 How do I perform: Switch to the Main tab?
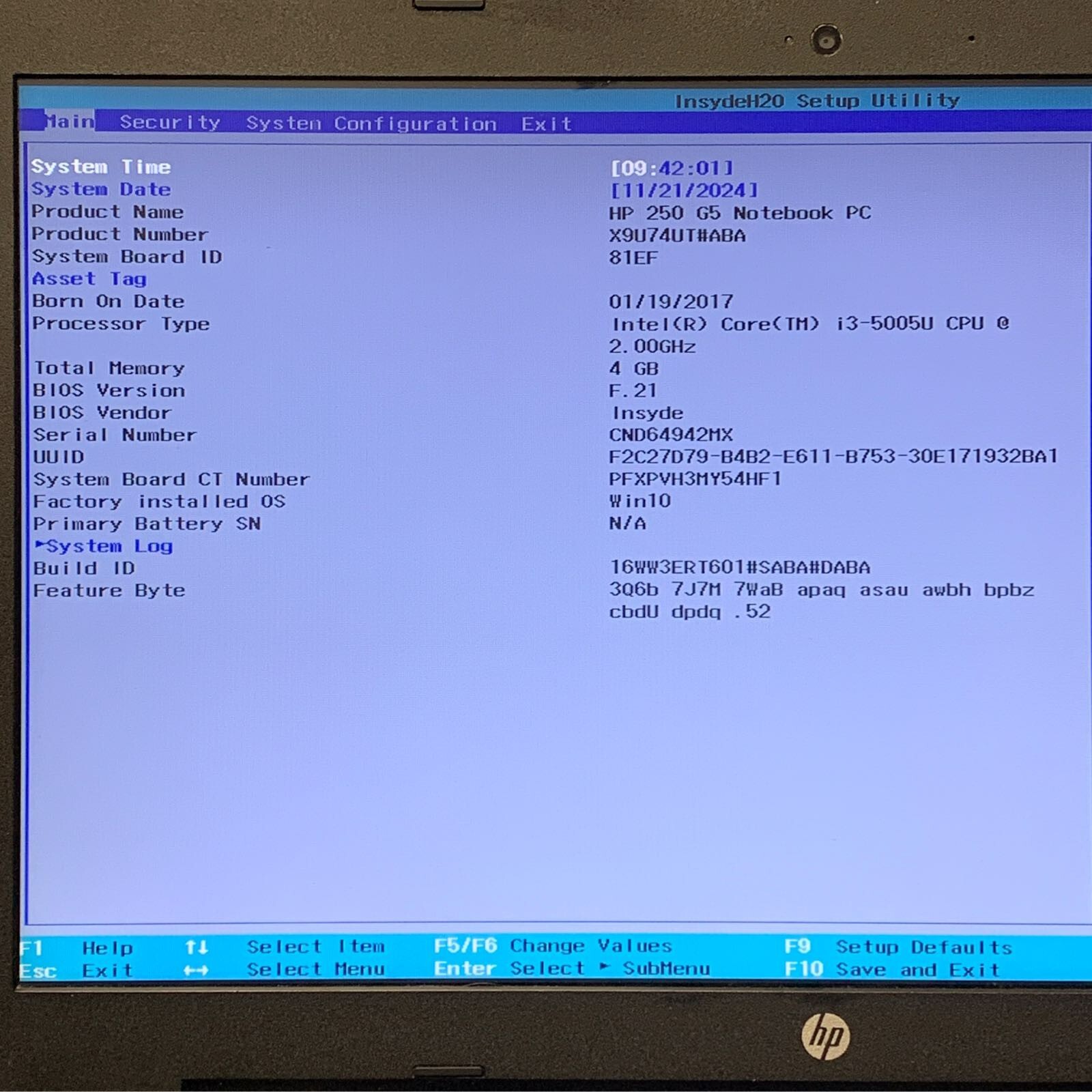click(x=70, y=121)
